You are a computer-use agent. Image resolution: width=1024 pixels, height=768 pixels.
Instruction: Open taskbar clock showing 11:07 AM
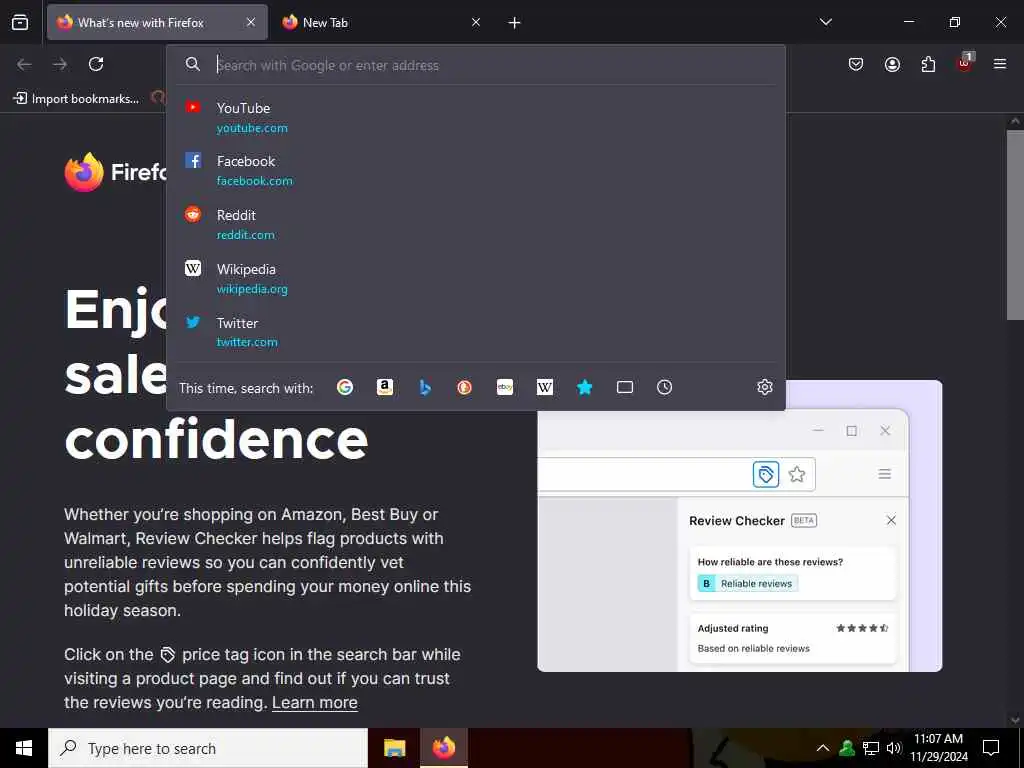pos(938,748)
